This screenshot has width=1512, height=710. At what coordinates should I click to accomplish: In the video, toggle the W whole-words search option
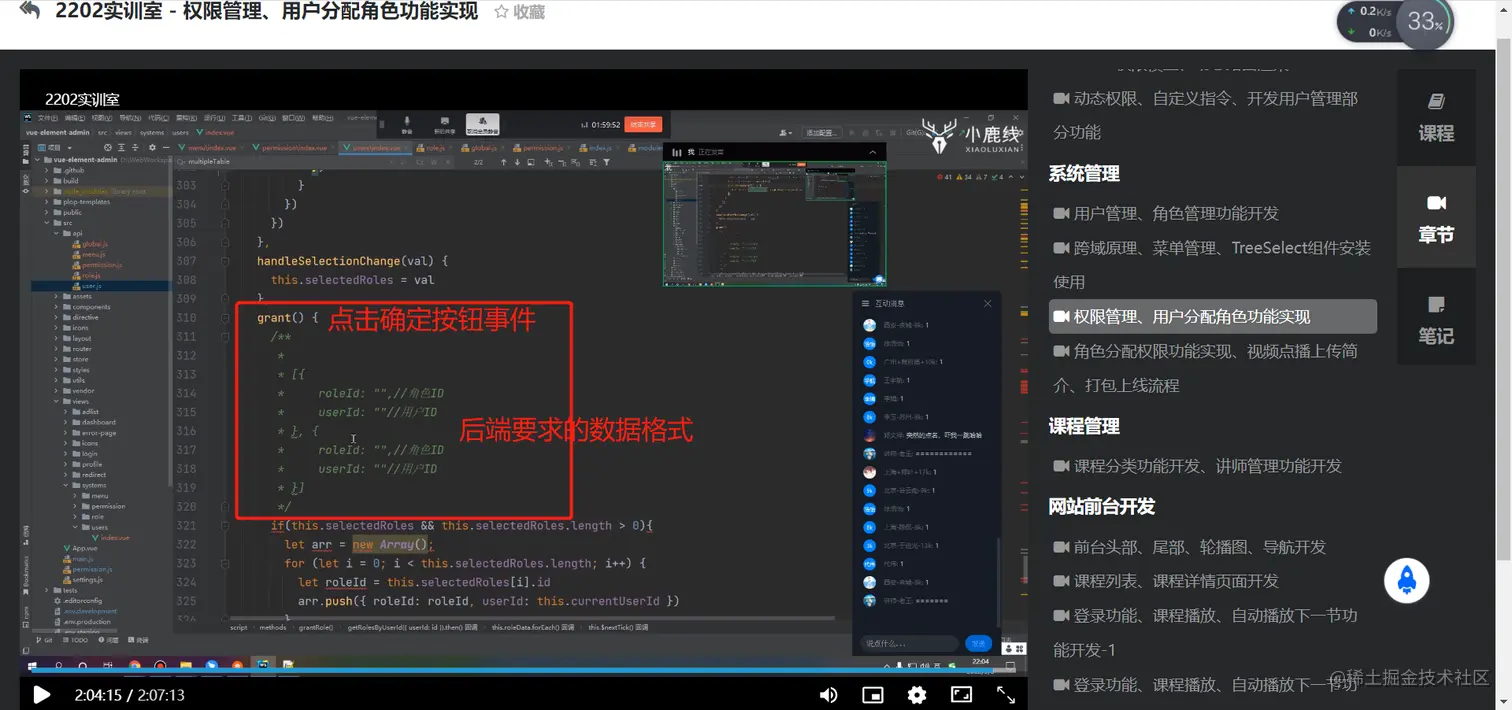434,162
